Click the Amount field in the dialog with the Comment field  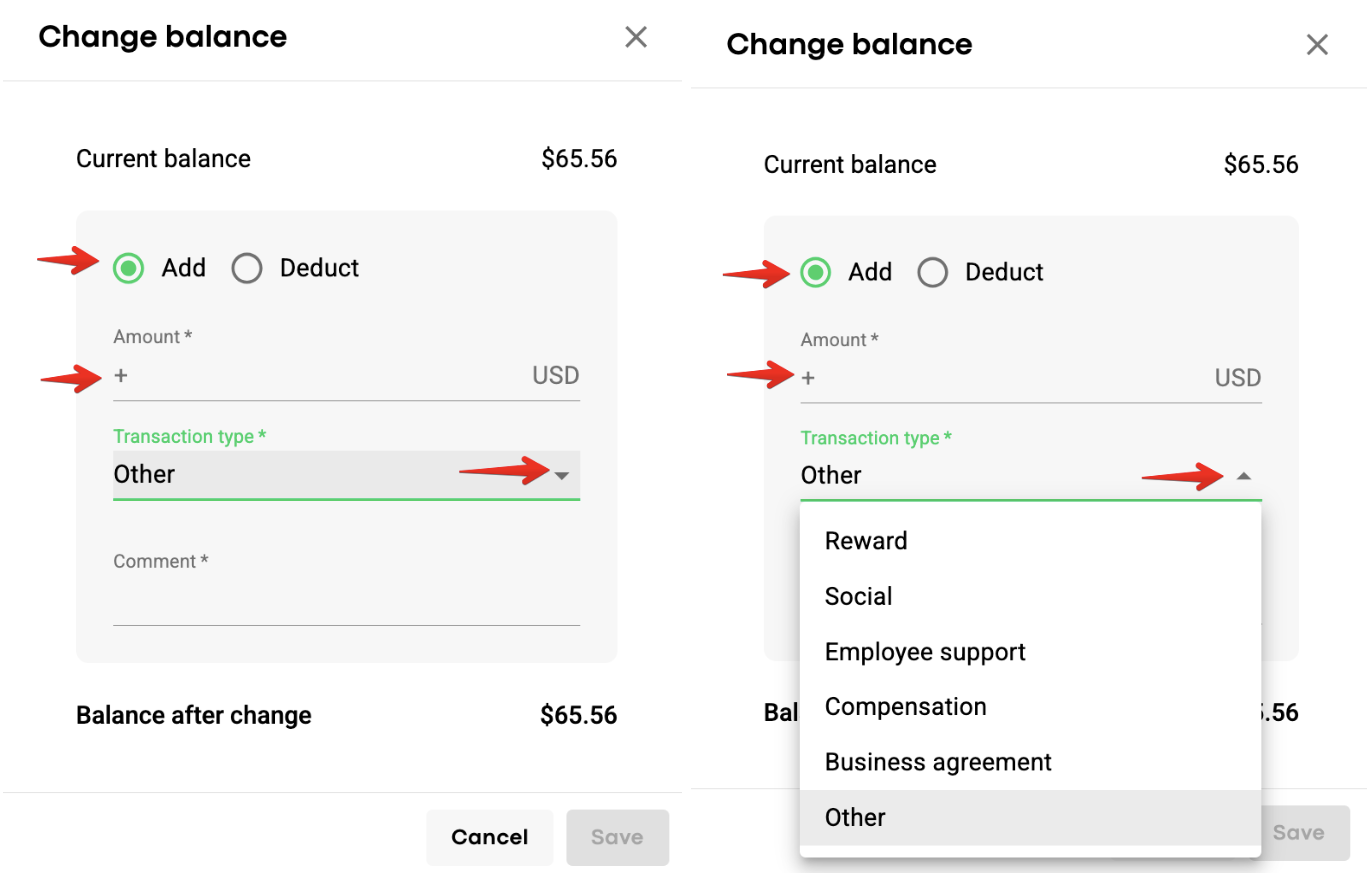tap(320, 377)
